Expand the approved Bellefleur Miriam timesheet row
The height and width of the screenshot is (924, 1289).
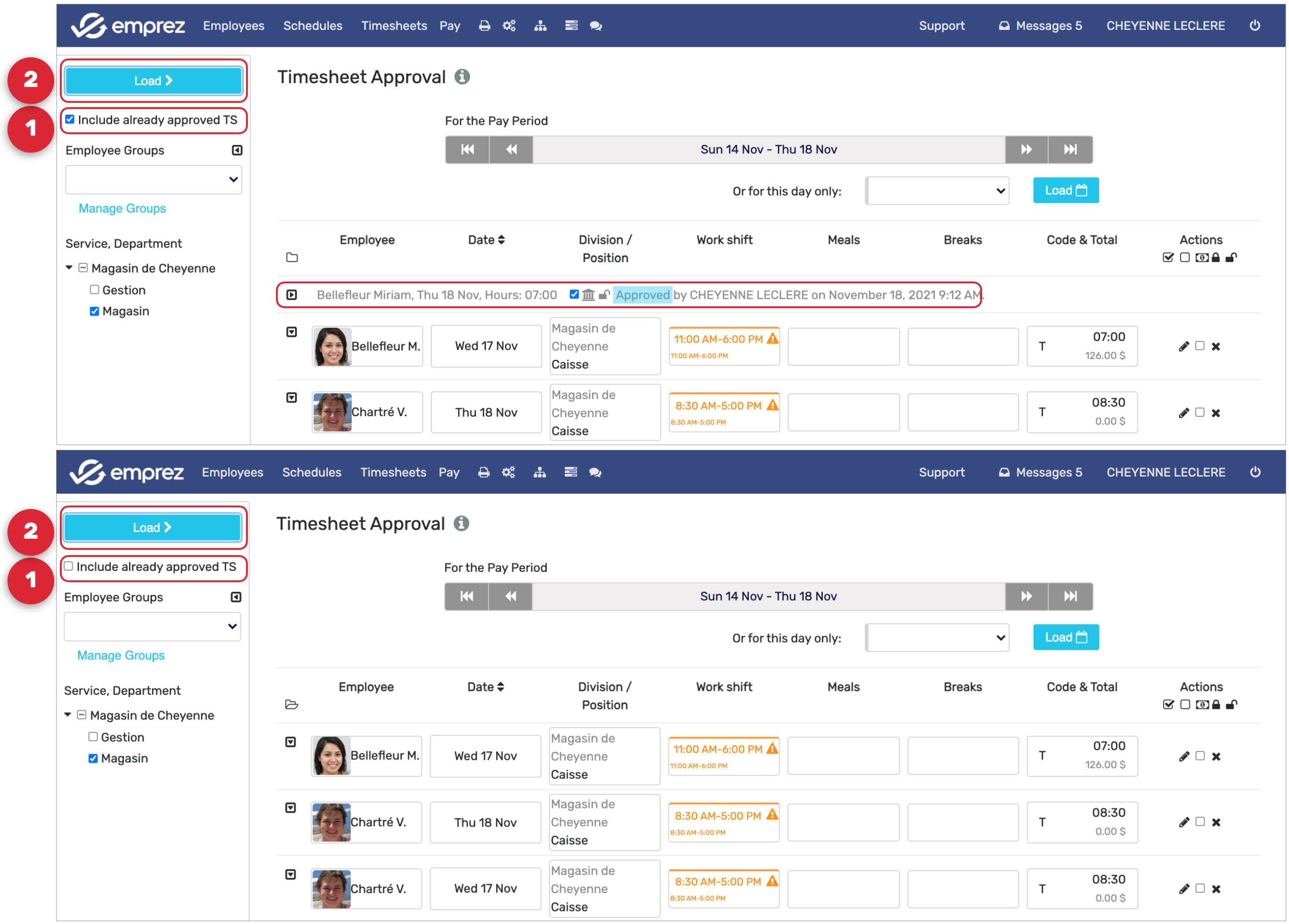click(x=291, y=295)
